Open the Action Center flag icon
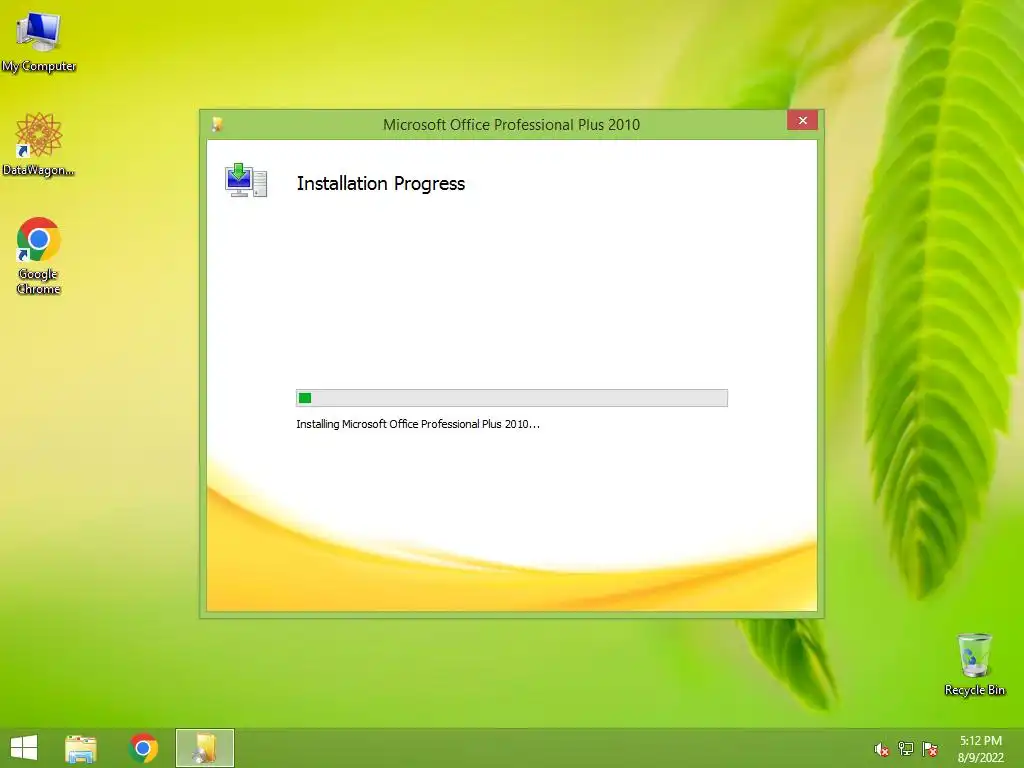 930,749
